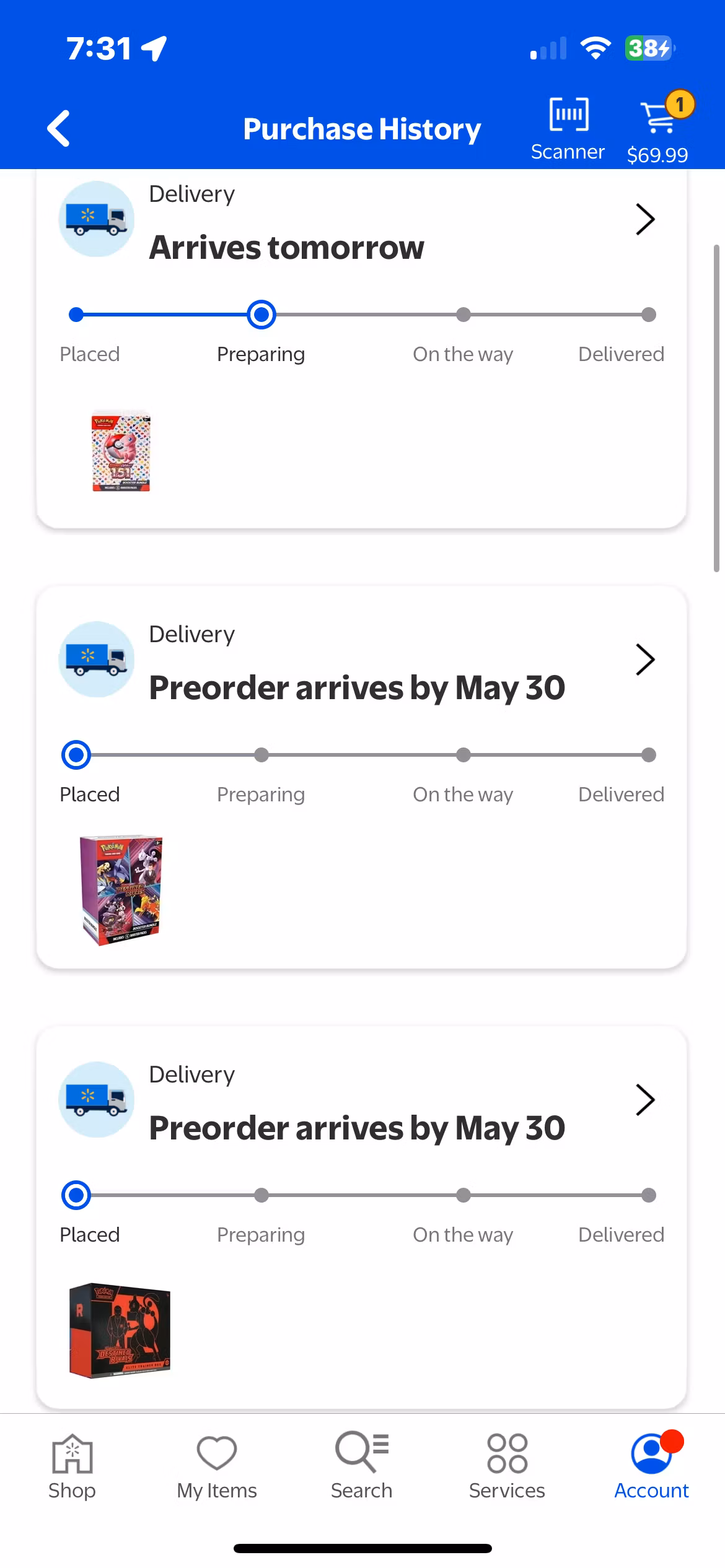Expand the last Preorder arrives by May 30 order
This screenshot has width=725, height=1568.
pos(645,1100)
